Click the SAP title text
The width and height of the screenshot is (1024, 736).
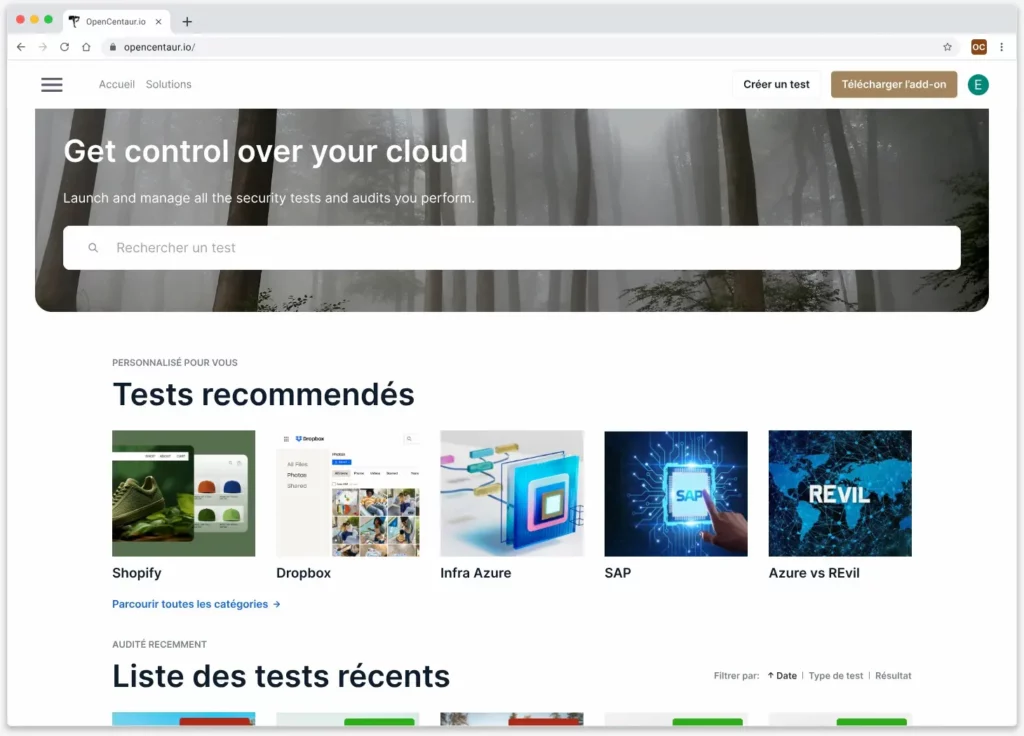pyautogui.click(x=618, y=573)
